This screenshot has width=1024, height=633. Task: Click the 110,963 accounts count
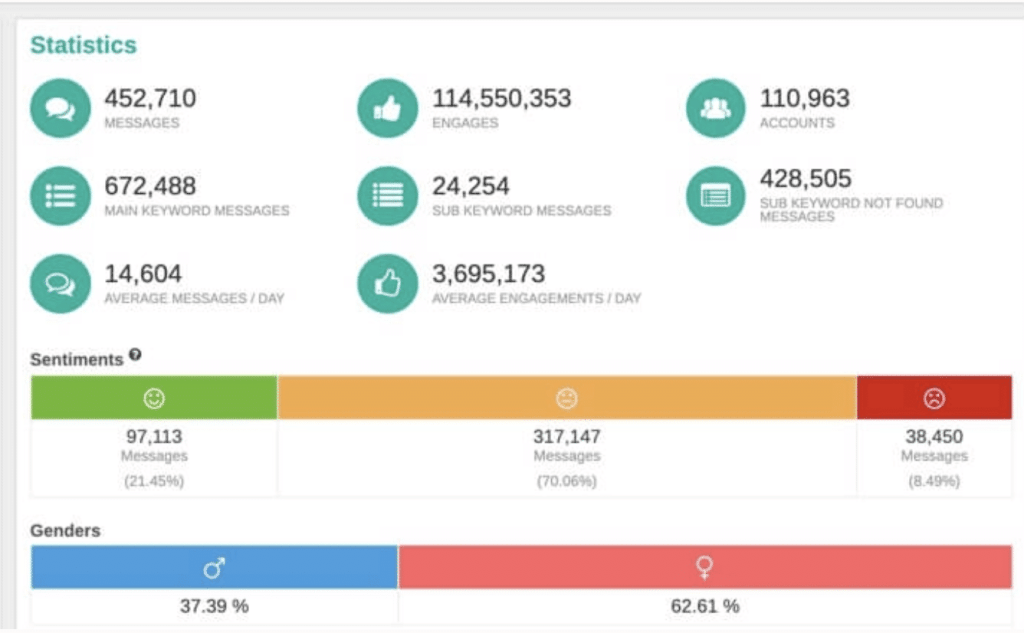tap(804, 98)
